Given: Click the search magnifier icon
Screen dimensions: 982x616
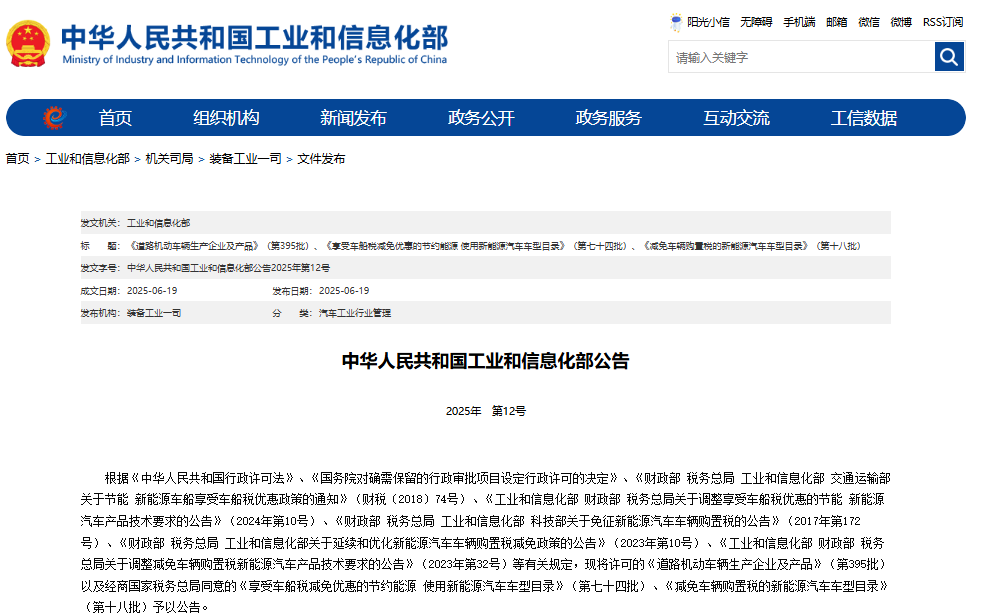Looking at the screenshot, I should point(948,56).
